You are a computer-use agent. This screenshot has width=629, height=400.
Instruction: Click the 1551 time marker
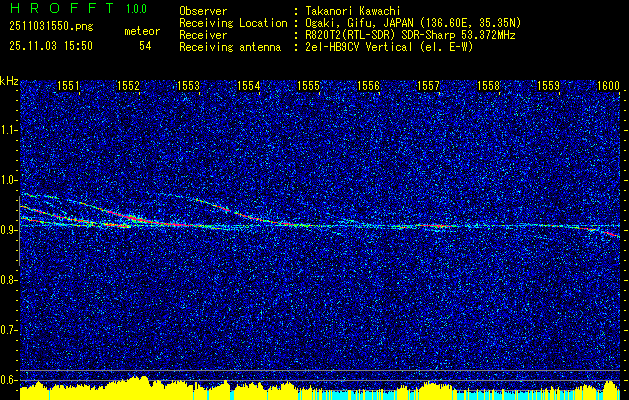68,87
